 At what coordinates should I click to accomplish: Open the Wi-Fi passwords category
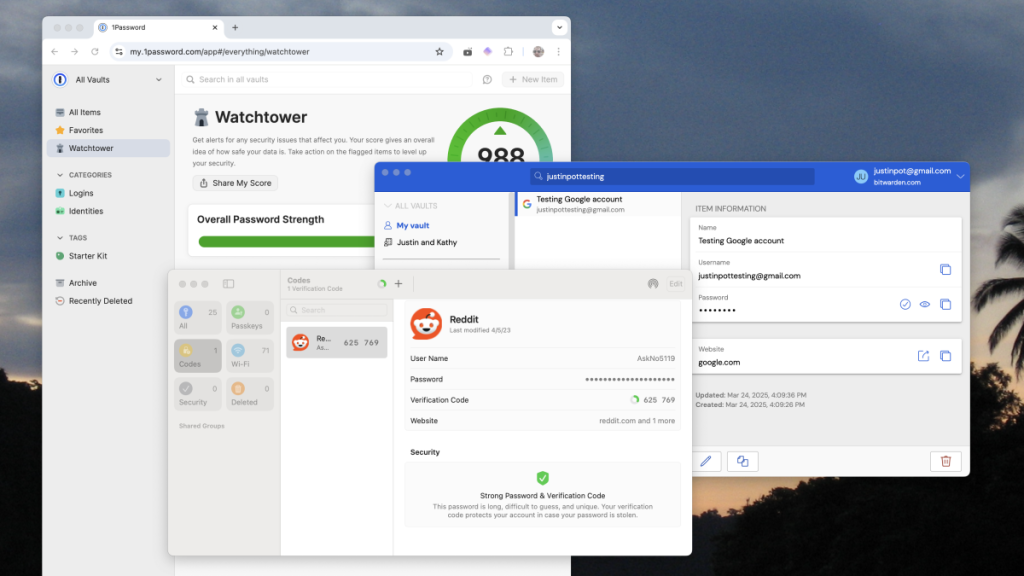coord(250,357)
